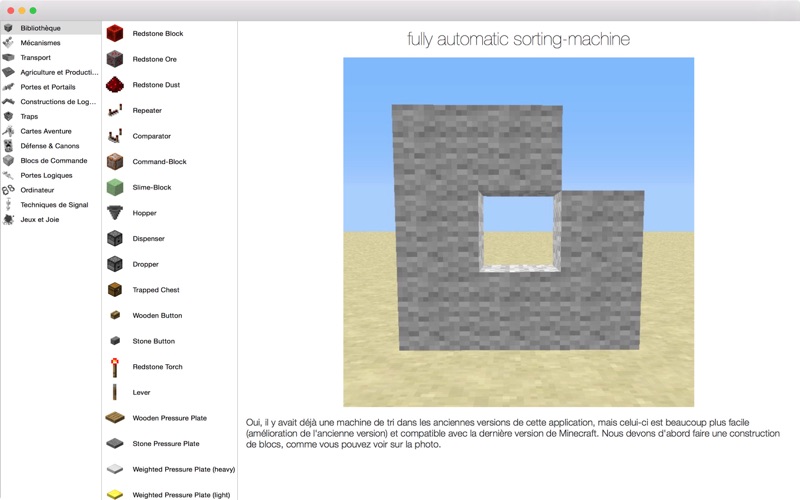Click the Traps sidebar icon

(x=8, y=116)
